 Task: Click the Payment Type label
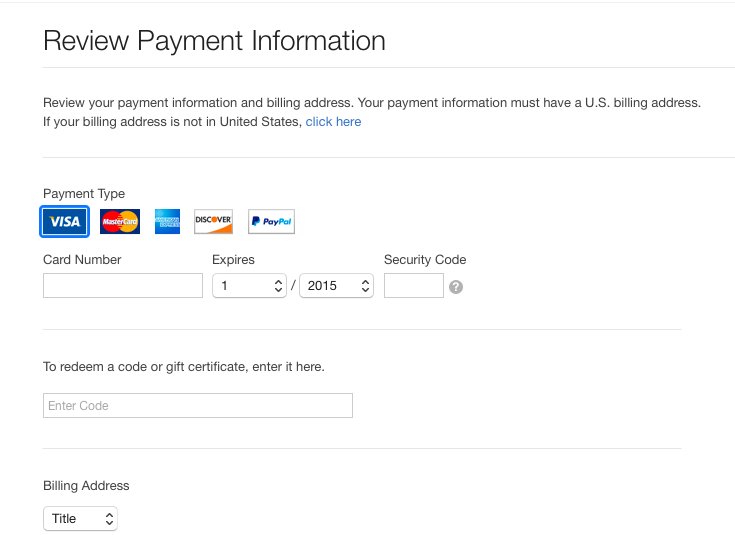84,194
